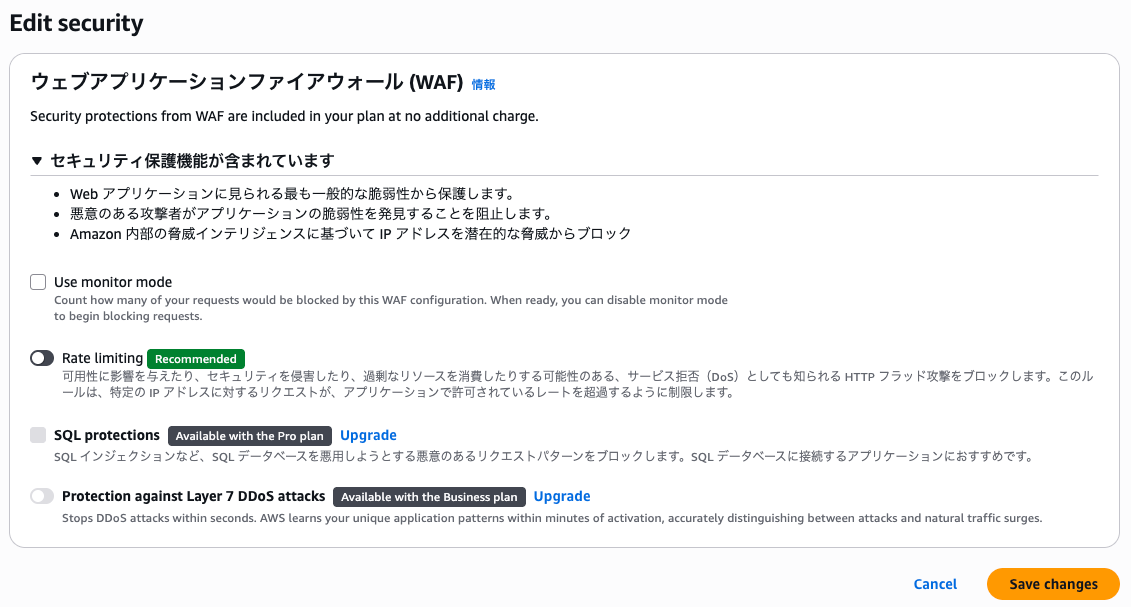The height and width of the screenshot is (607, 1131).
Task: Click Upgrade link for Layer 7 DDoS protection
Action: (562, 496)
